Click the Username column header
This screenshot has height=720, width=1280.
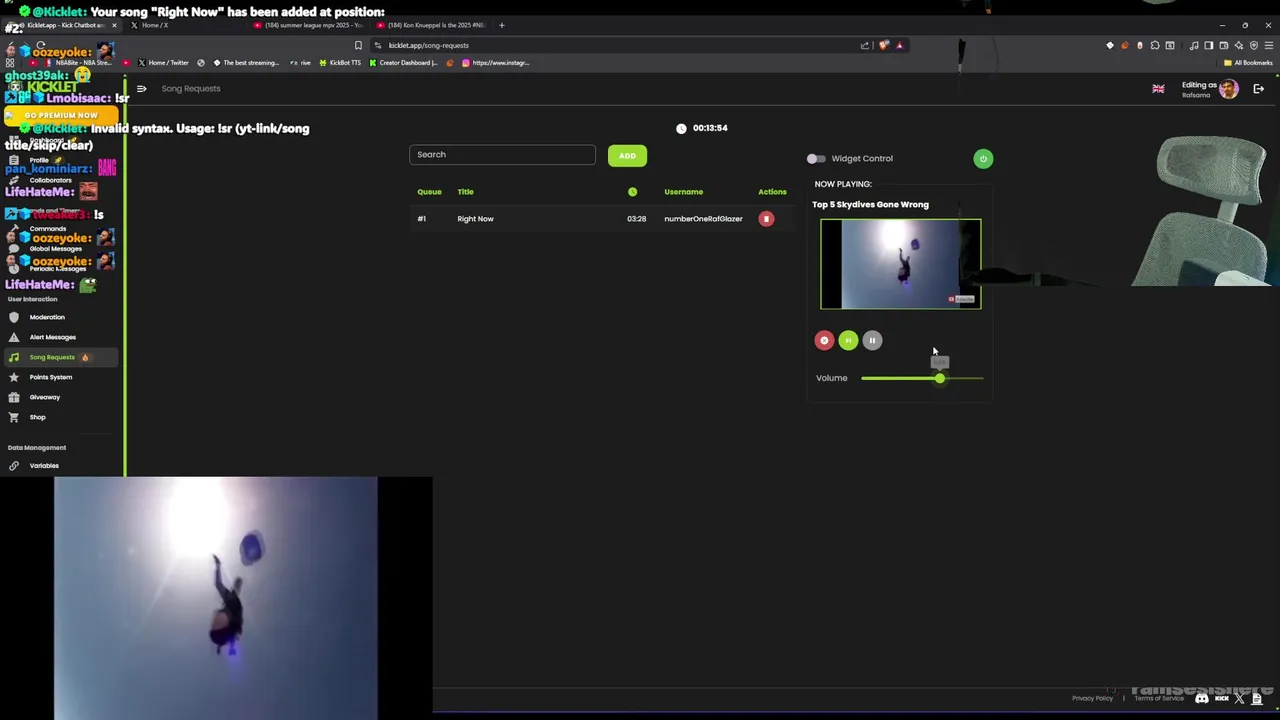coord(683,192)
